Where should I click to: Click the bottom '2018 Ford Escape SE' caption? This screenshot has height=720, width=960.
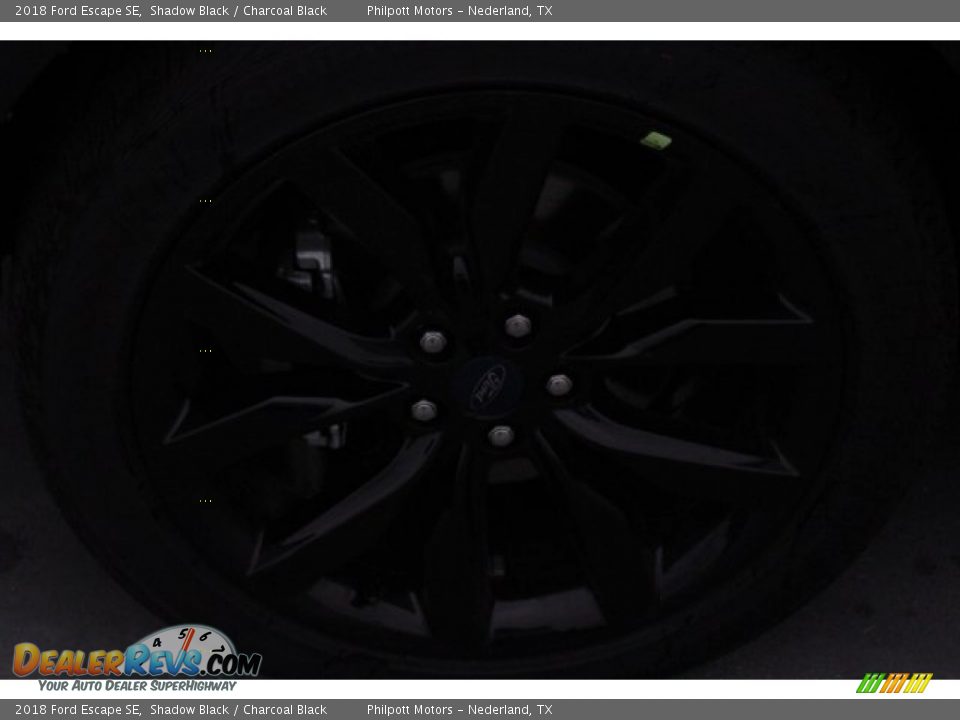tap(77, 710)
